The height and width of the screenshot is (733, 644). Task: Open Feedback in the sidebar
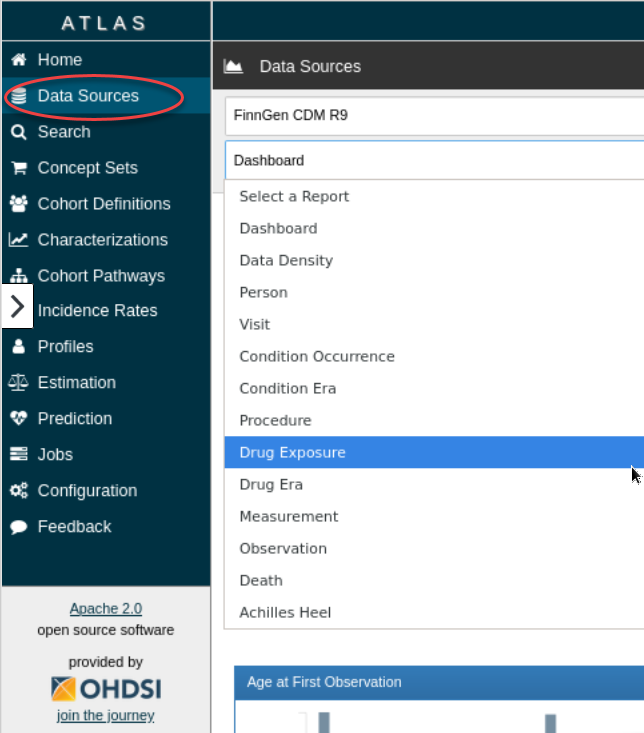point(74,527)
